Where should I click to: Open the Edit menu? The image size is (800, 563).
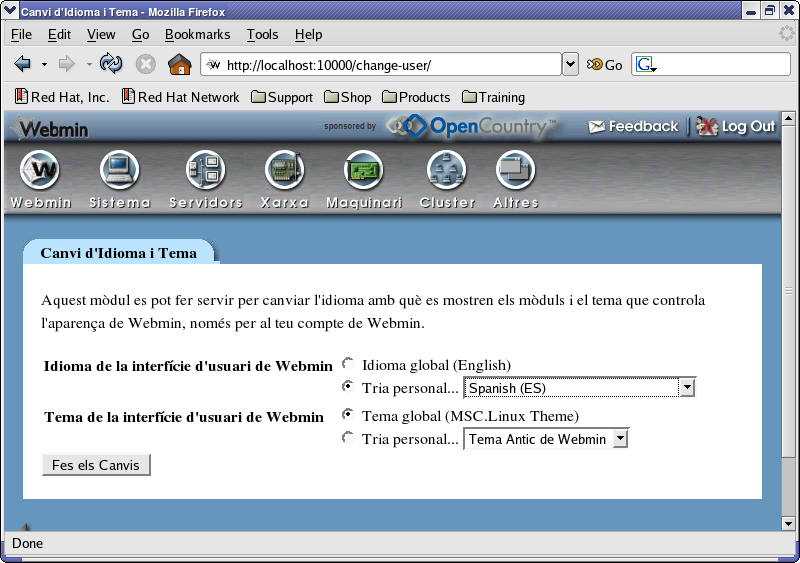coord(59,34)
